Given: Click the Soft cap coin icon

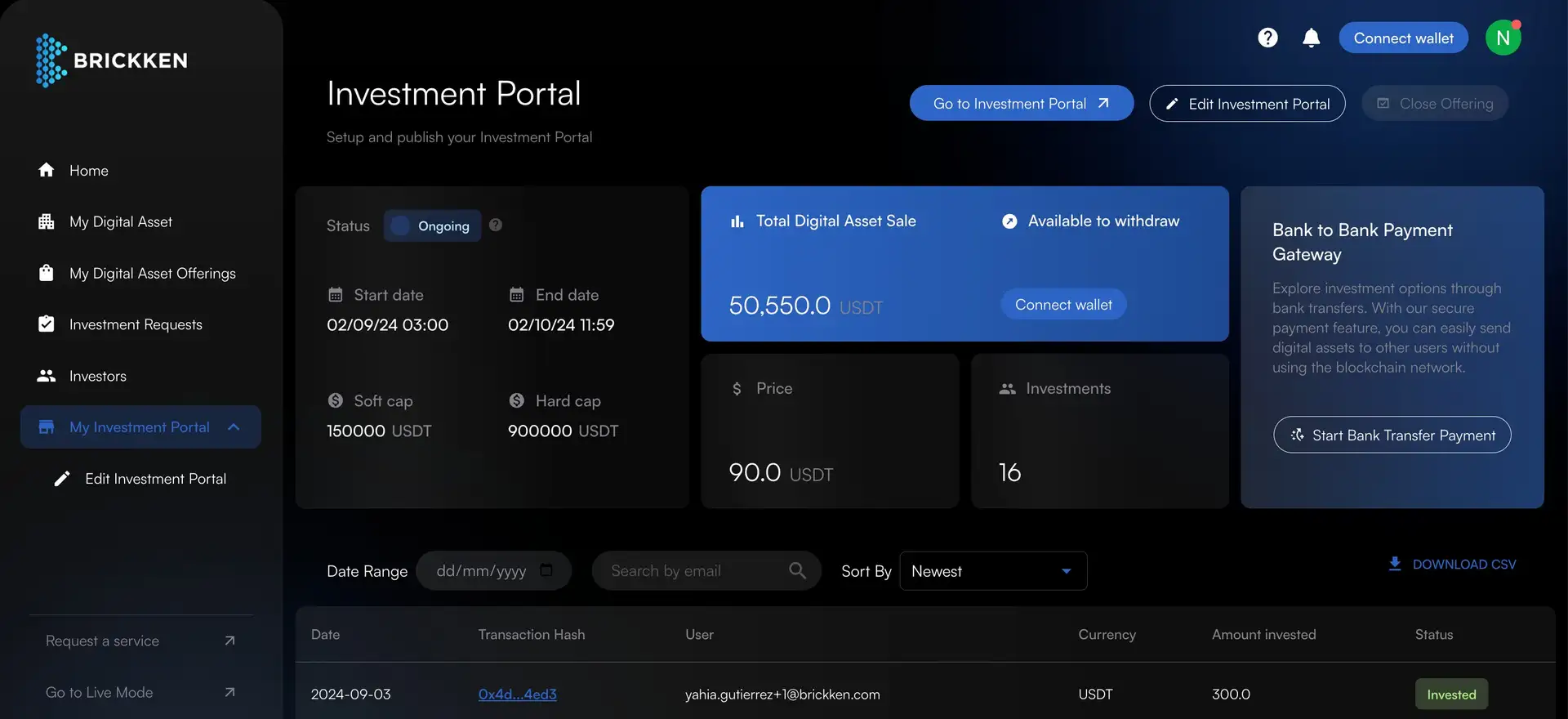Looking at the screenshot, I should 336,400.
